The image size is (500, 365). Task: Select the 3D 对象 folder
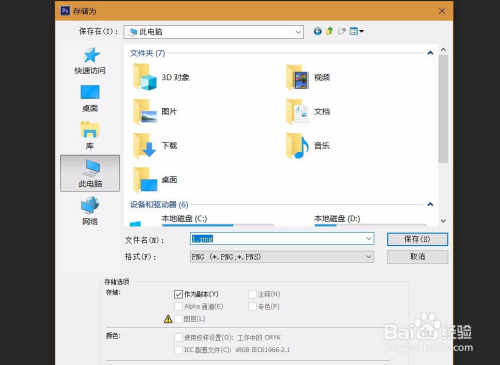(x=162, y=77)
